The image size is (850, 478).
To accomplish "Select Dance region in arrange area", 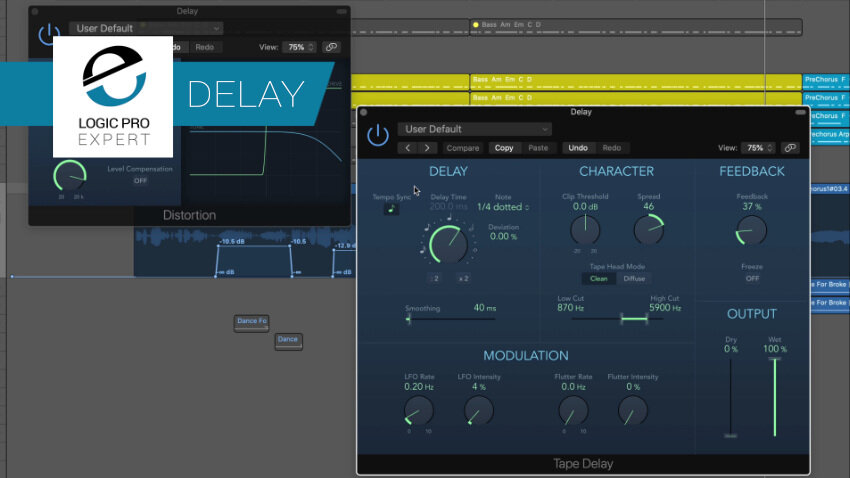I will [x=288, y=341].
